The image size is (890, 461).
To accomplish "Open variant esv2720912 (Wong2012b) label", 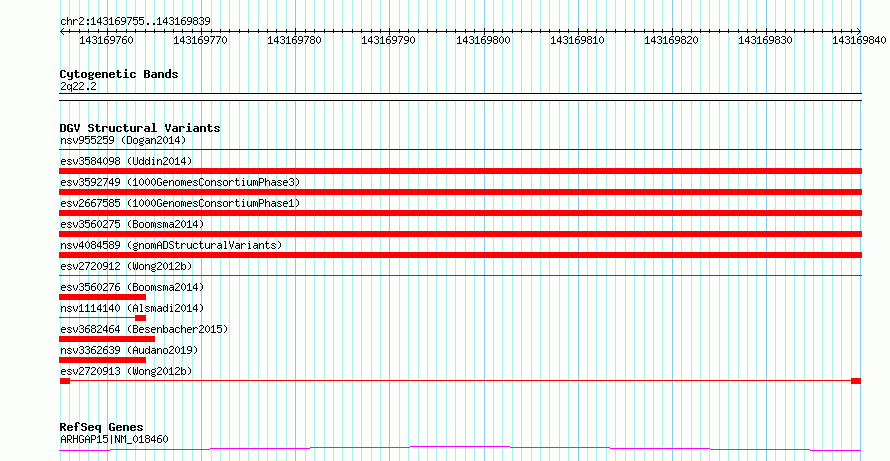I will coord(126,266).
